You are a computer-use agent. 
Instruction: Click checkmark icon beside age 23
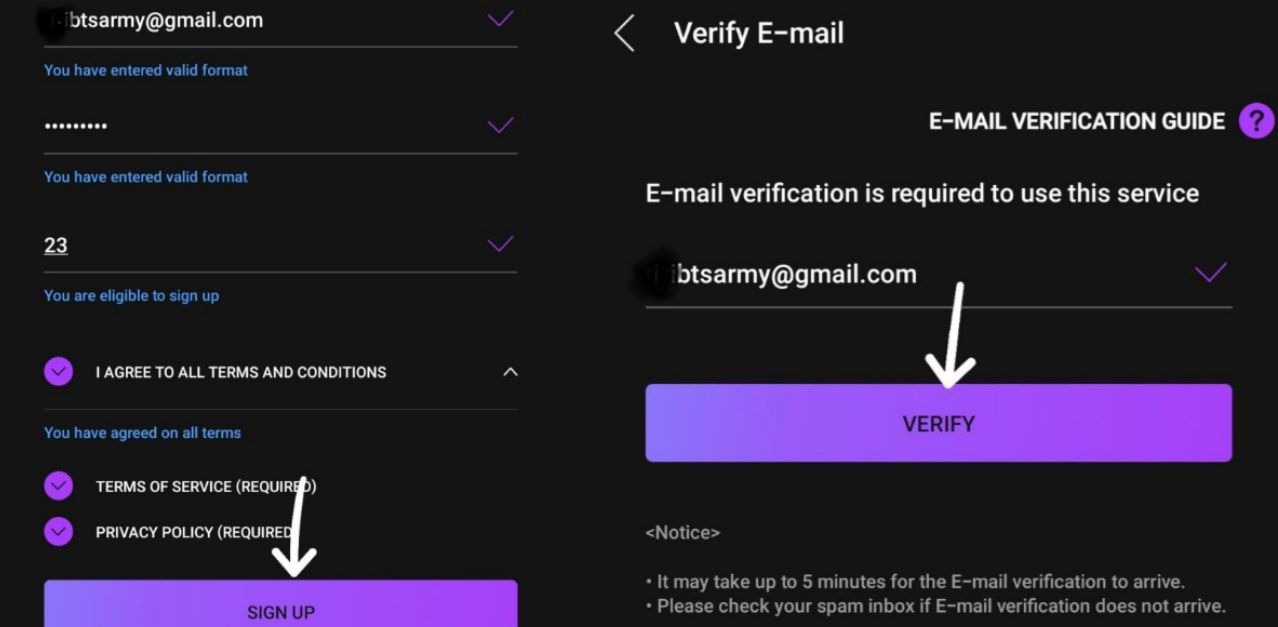[x=500, y=244]
